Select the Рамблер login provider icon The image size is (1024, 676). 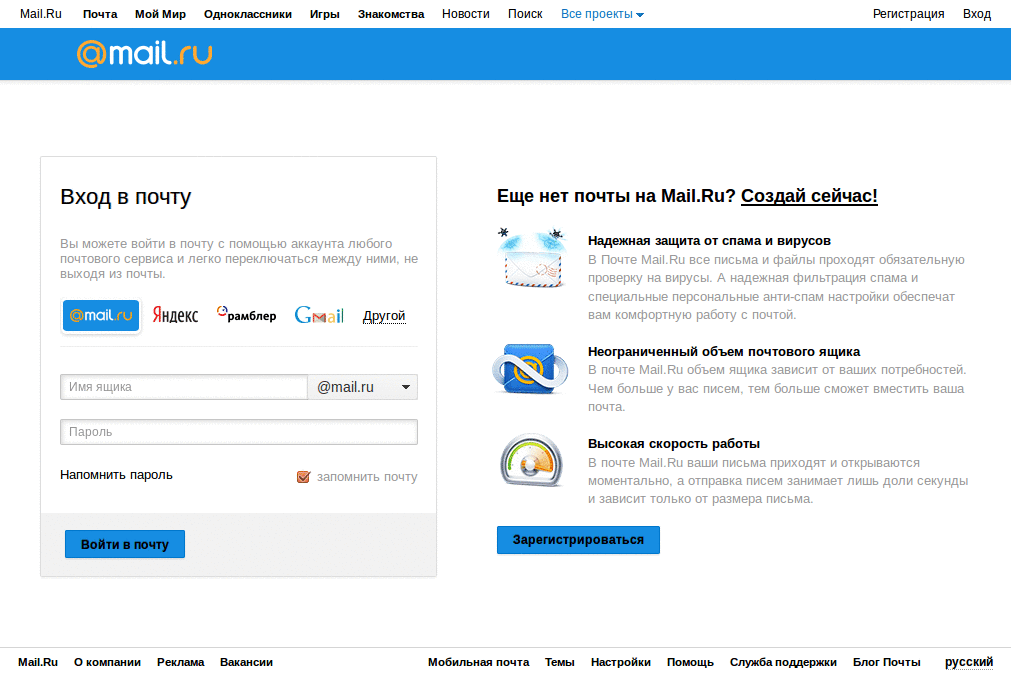pyautogui.click(x=245, y=315)
